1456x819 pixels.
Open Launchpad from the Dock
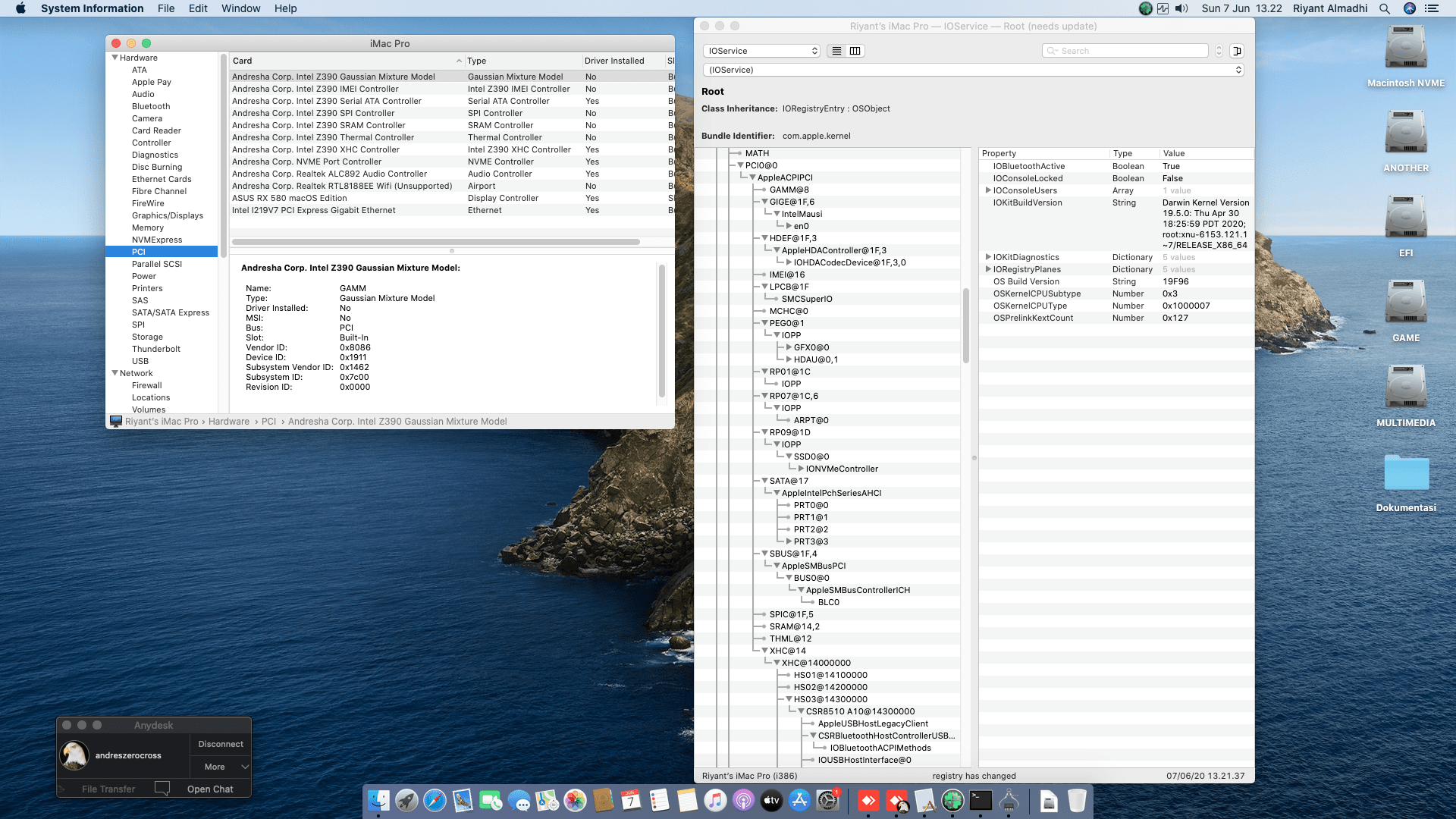(x=406, y=800)
